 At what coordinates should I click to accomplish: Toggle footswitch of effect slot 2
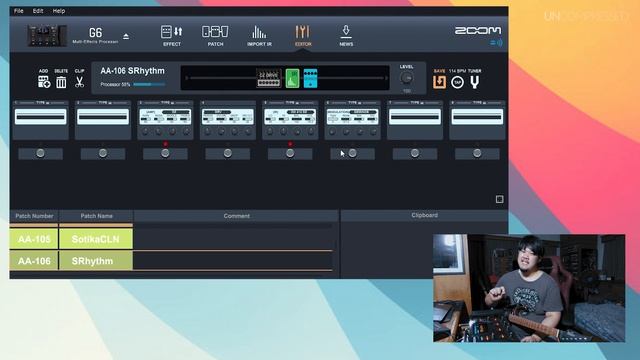click(x=103, y=153)
